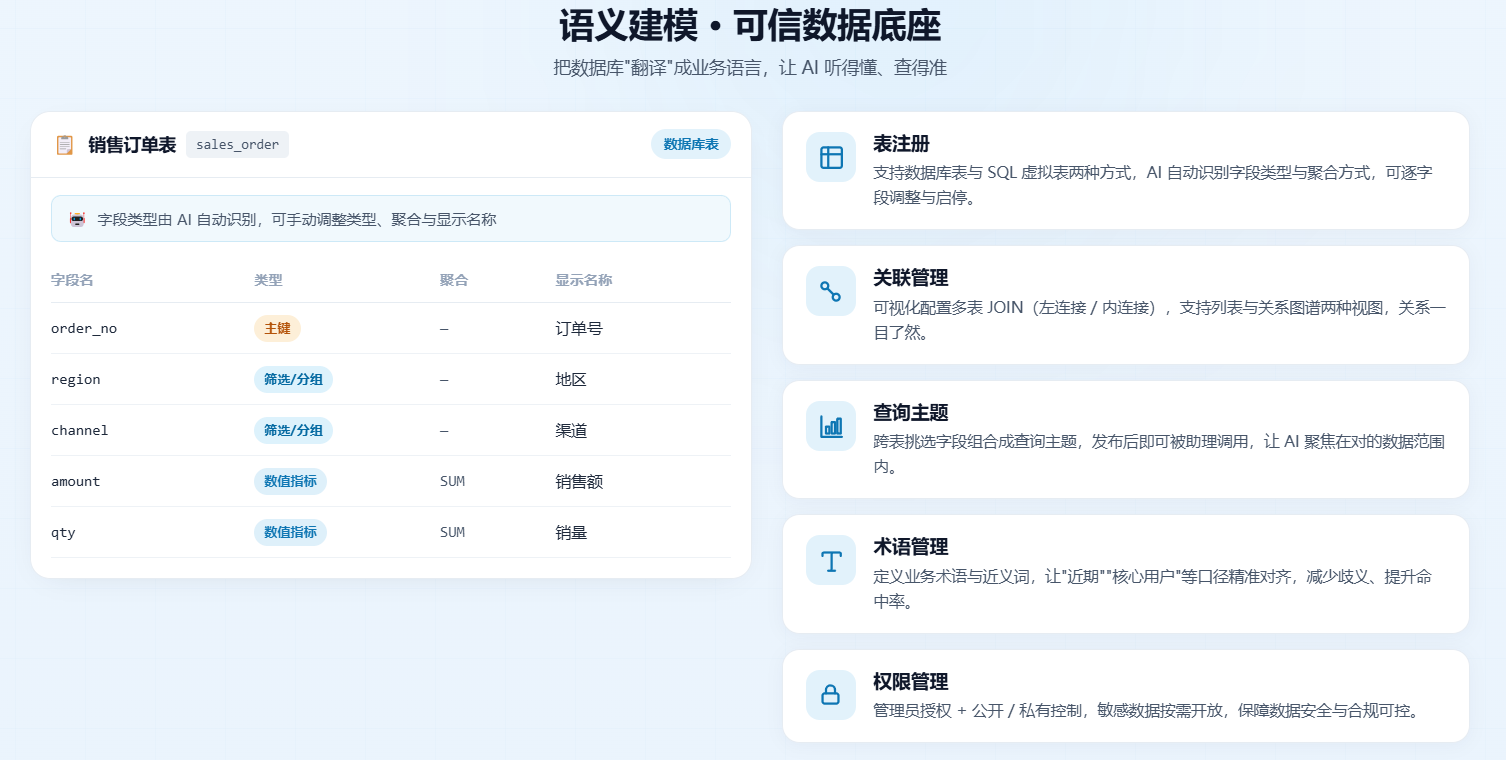Click the 地区 display name
This screenshot has height=760, width=1506.
click(571, 379)
